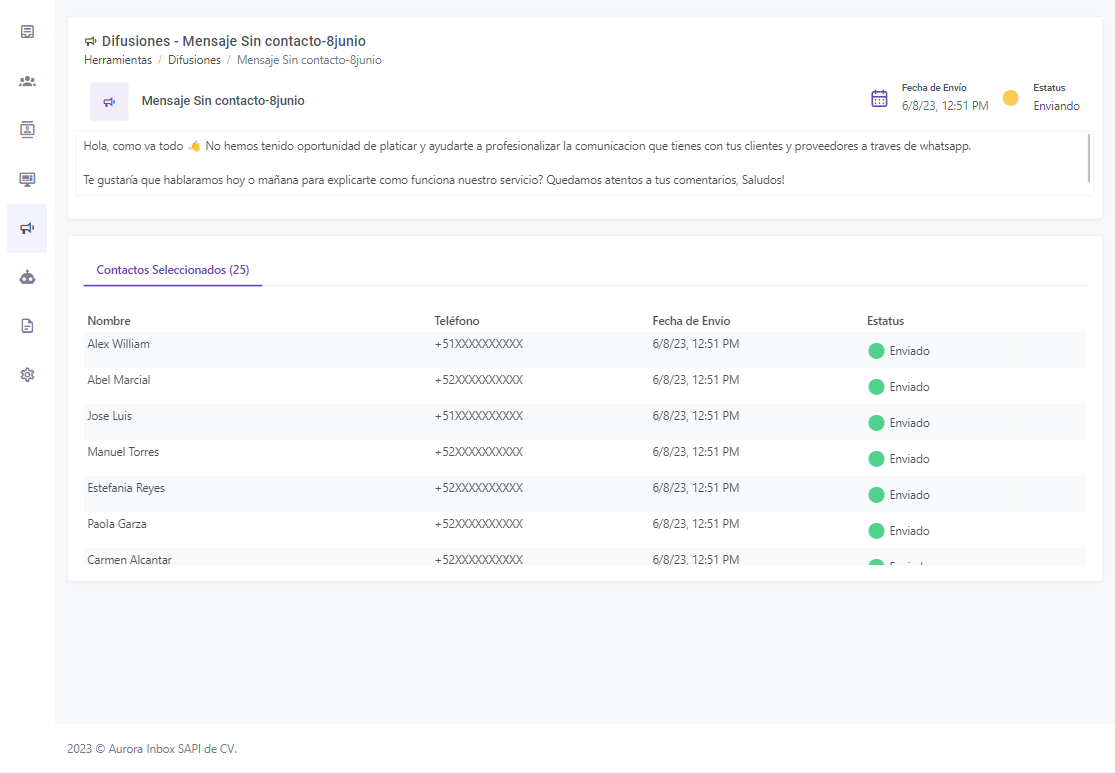1115x773 pixels.
Task: Click the yellow Enviando status indicator
Action: pyautogui.click(x=1011, y=98)
